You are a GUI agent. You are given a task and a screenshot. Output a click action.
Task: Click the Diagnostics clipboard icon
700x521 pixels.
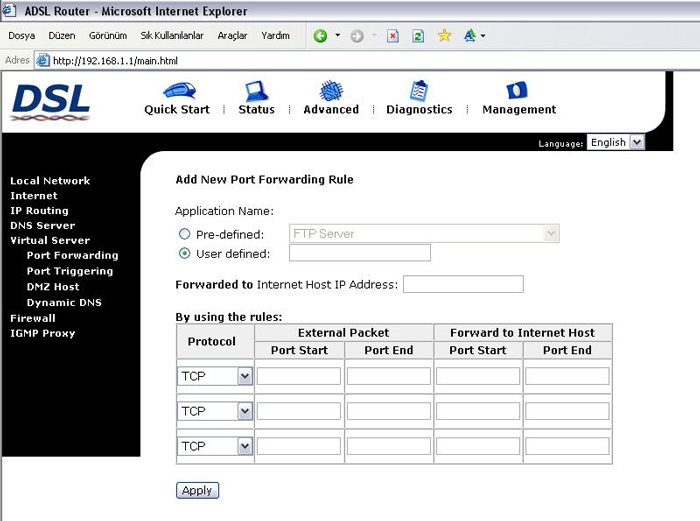click(419, 91)
